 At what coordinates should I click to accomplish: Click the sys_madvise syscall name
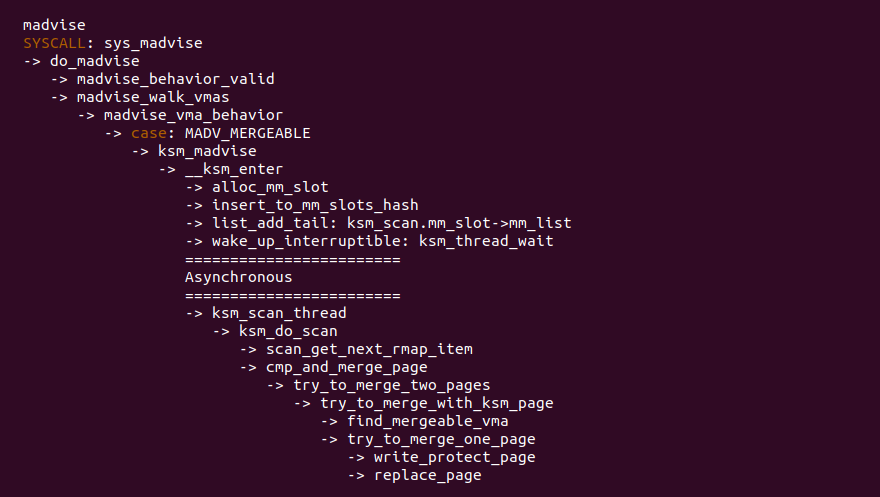coord(153,42)
